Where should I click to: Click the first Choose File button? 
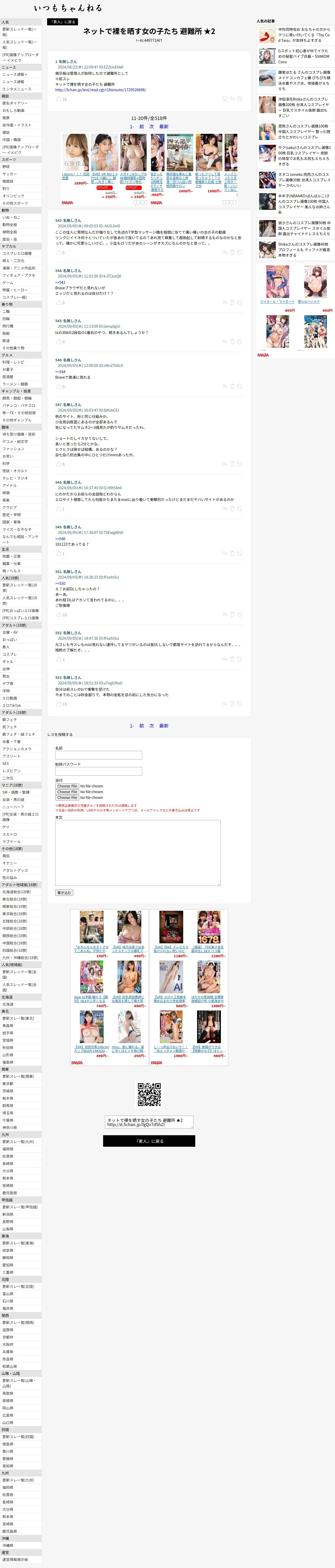tap(67, 786)
